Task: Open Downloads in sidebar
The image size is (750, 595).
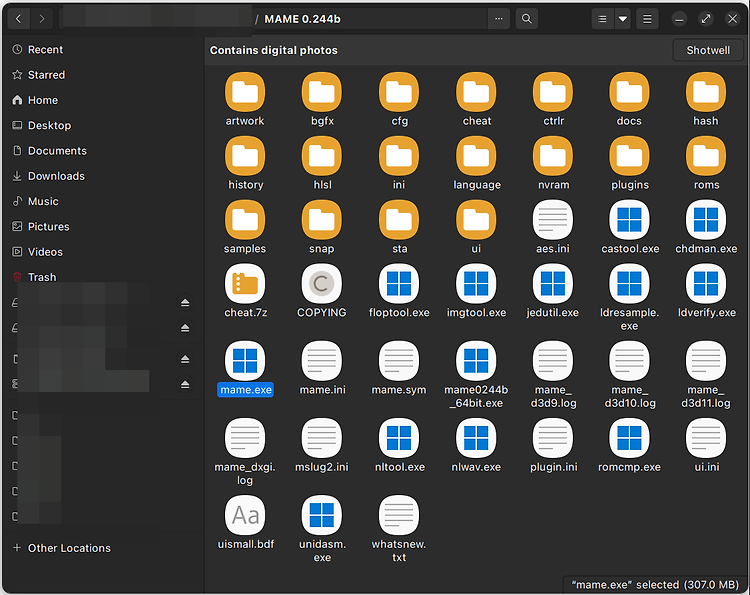Action: (x=102, y=176)
